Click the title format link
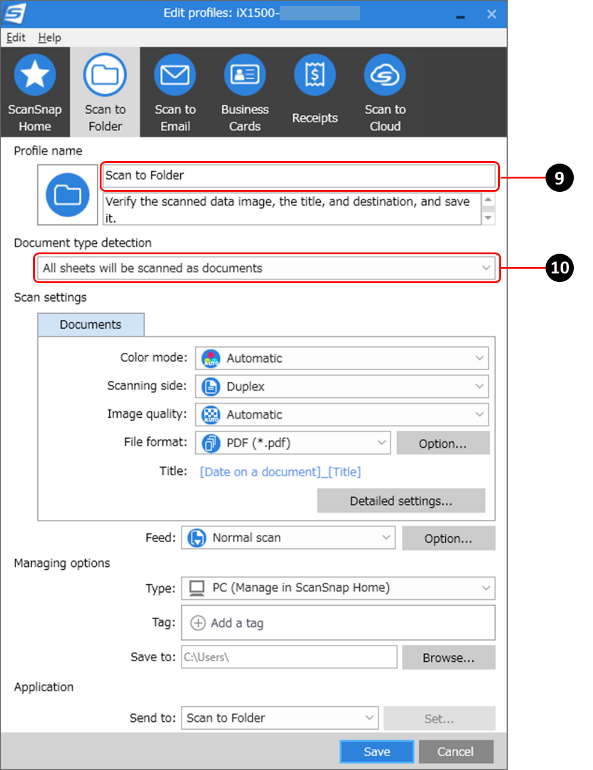This screenshot has height=770, width=593. (x=280, y=472)
